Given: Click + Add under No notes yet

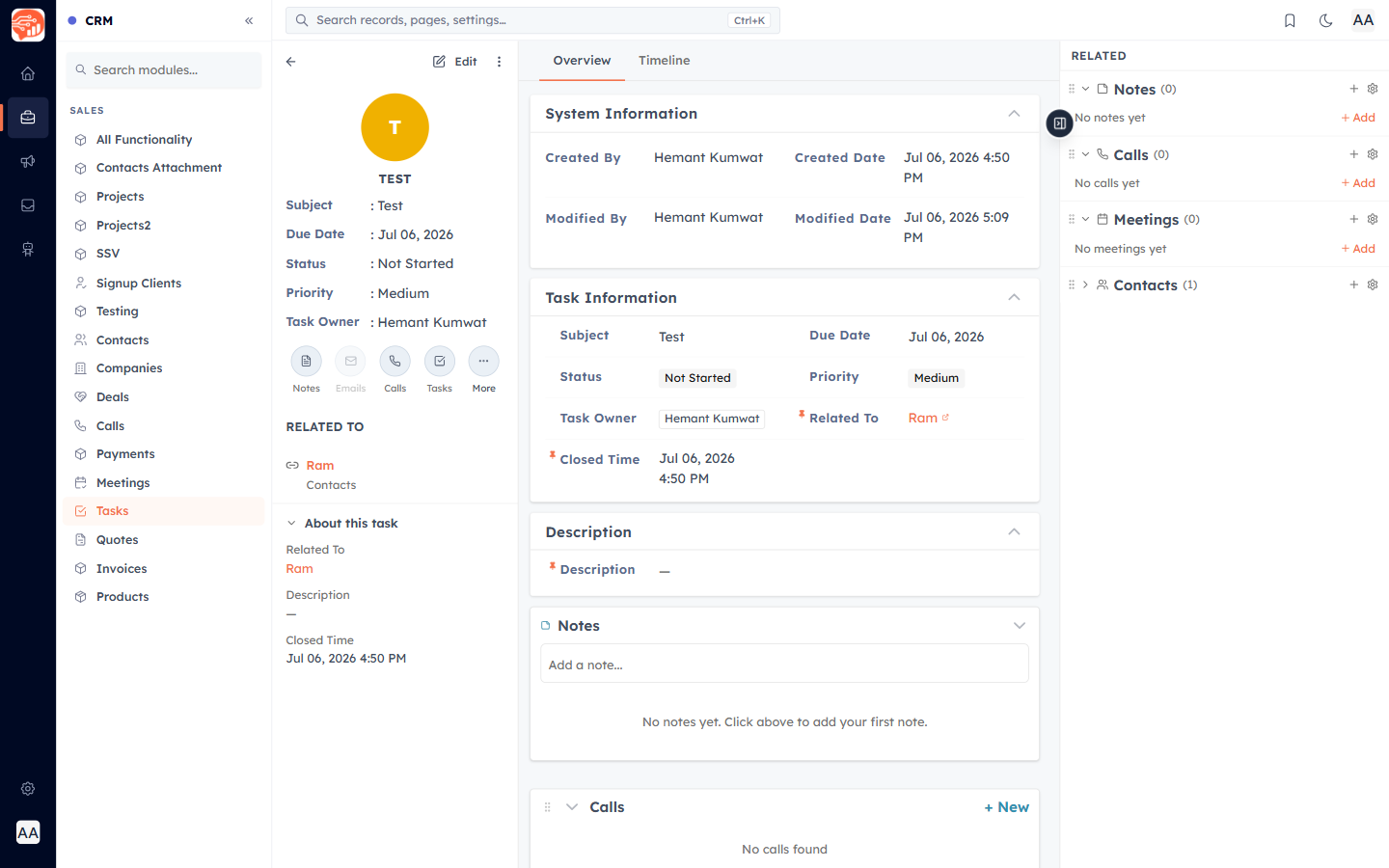Looking at the screenshot, I should pos(1358,118).
